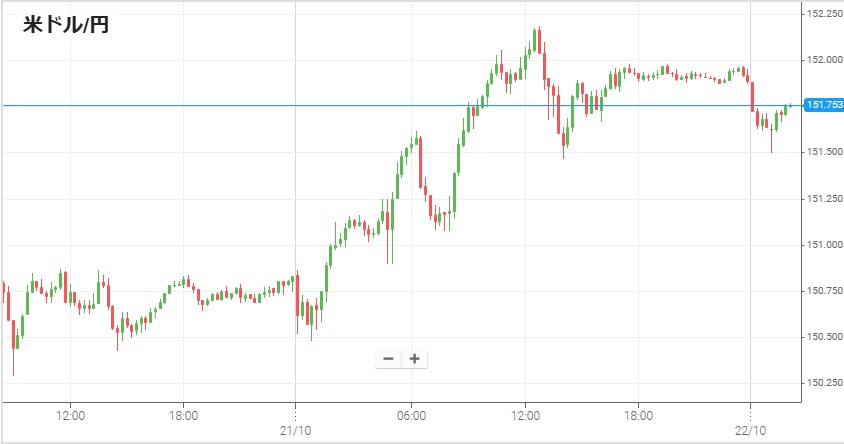
Task: Select the 22/10 date marker on time axis
Action: 750,427
